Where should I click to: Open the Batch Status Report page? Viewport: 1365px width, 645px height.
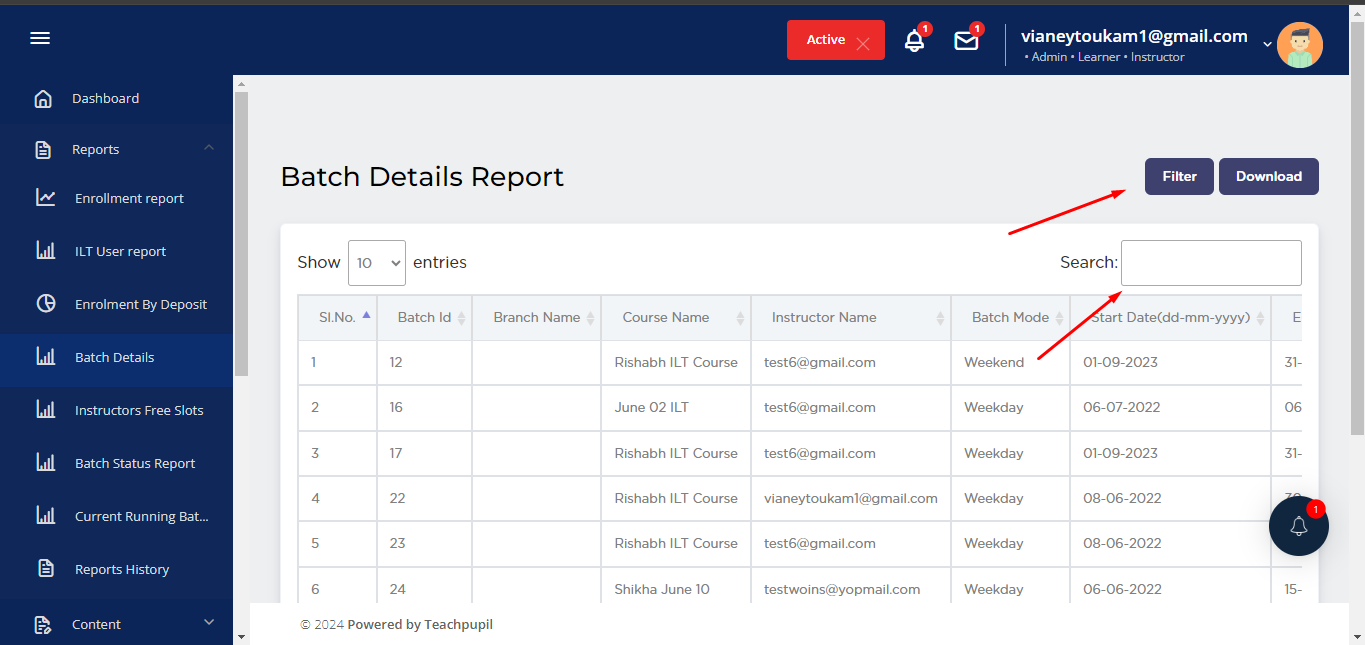click(x=135, y=463)
